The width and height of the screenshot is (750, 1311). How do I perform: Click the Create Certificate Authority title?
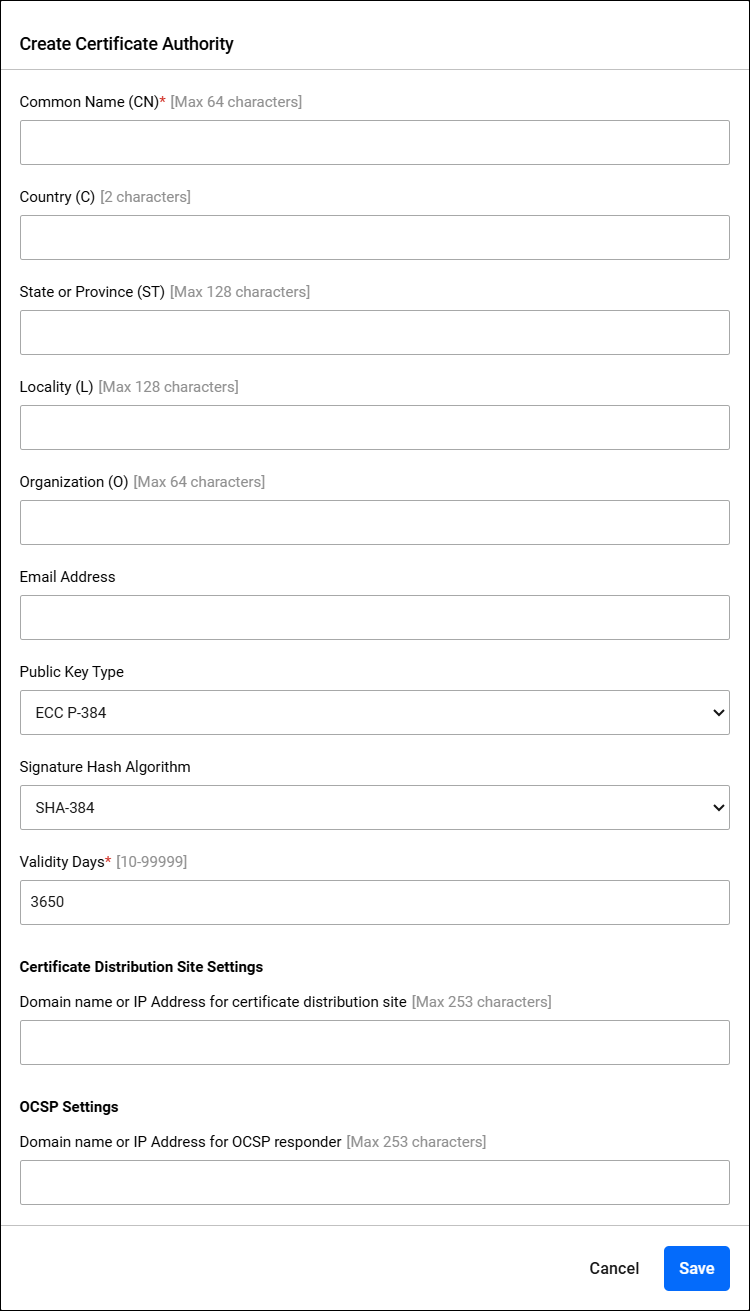pos(127,44)
